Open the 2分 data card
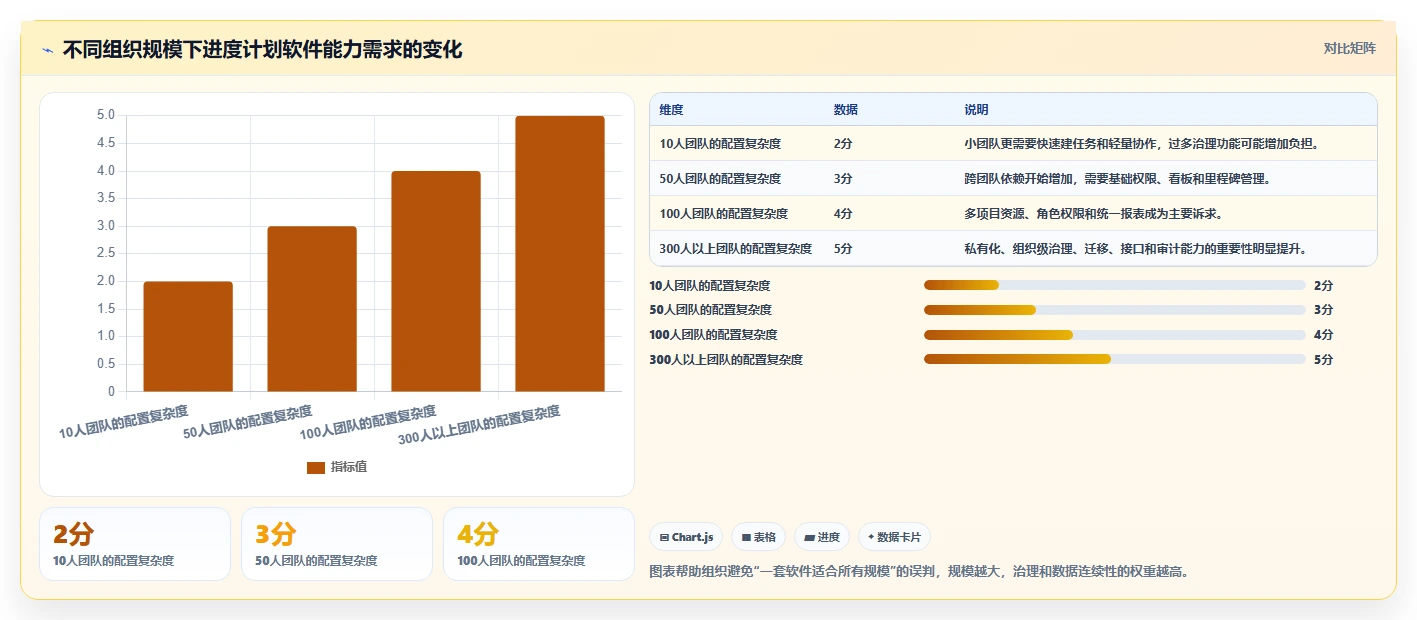Viewport: 1417px width, 620px height. 135,544
